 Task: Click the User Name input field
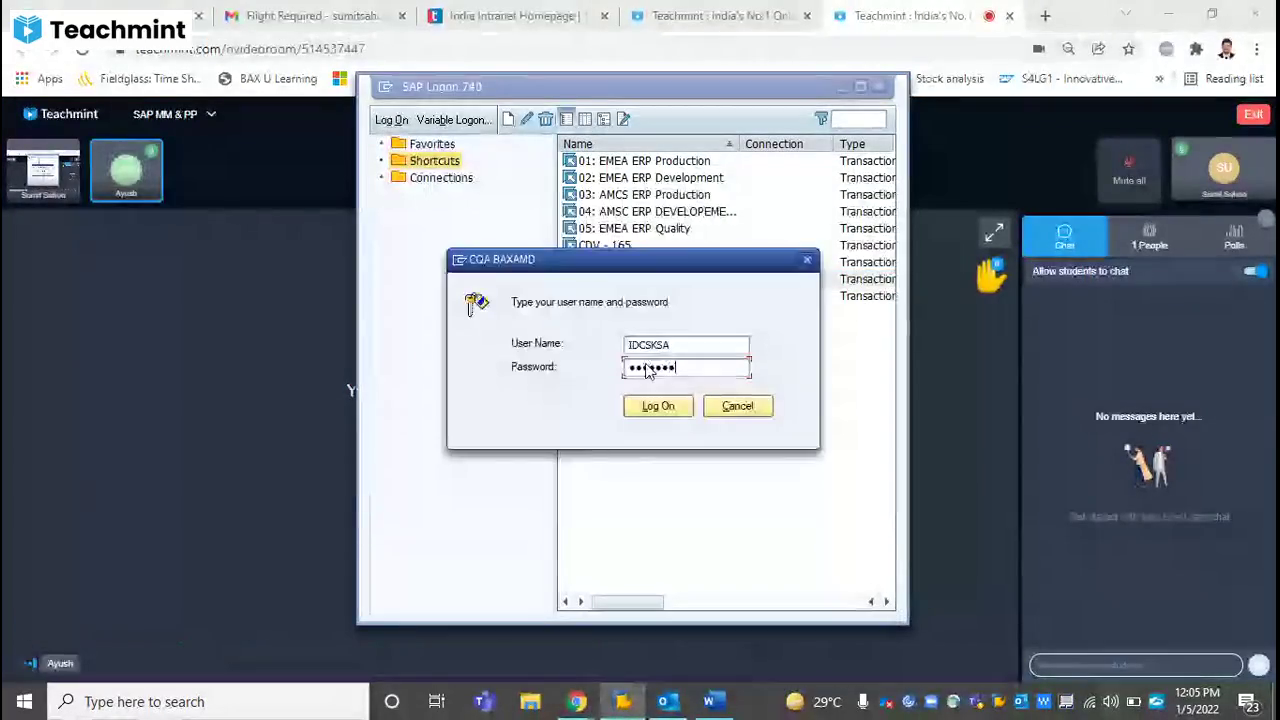pyautogui.click(x=686, y=345)
